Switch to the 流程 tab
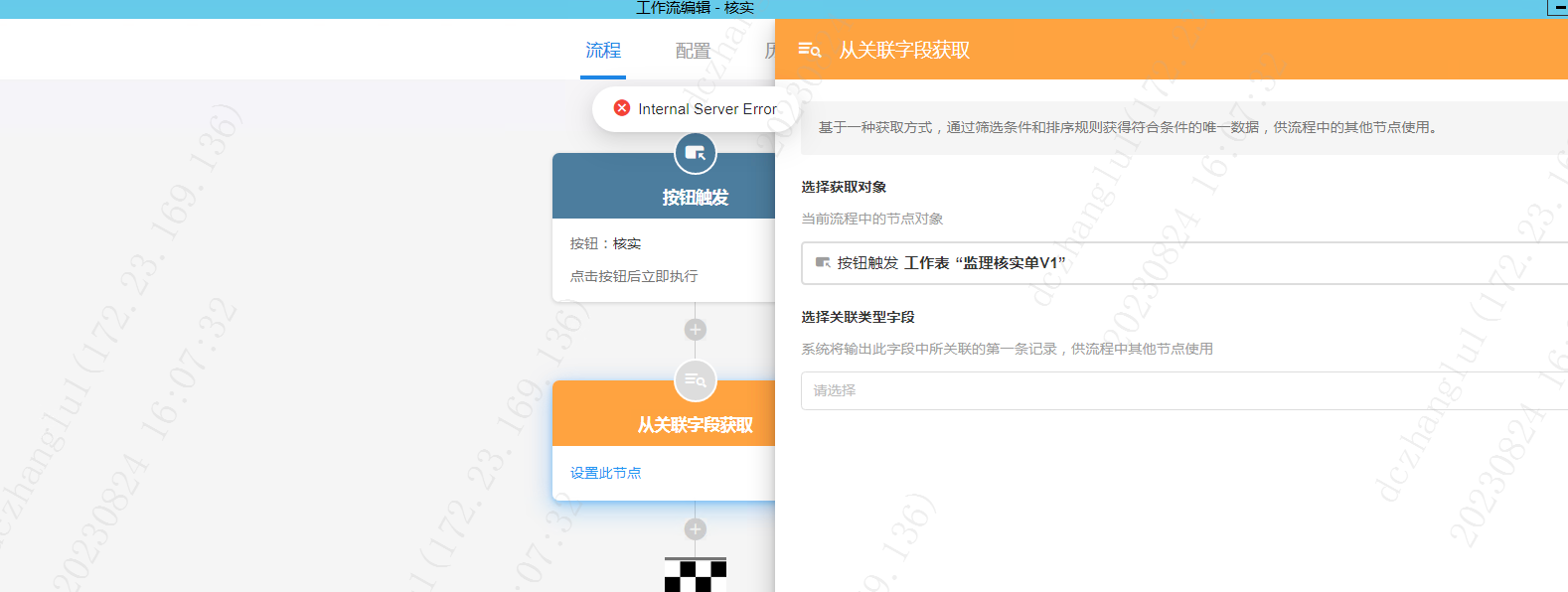Screen dimensions: 1568x592 [x=603, y=50]
